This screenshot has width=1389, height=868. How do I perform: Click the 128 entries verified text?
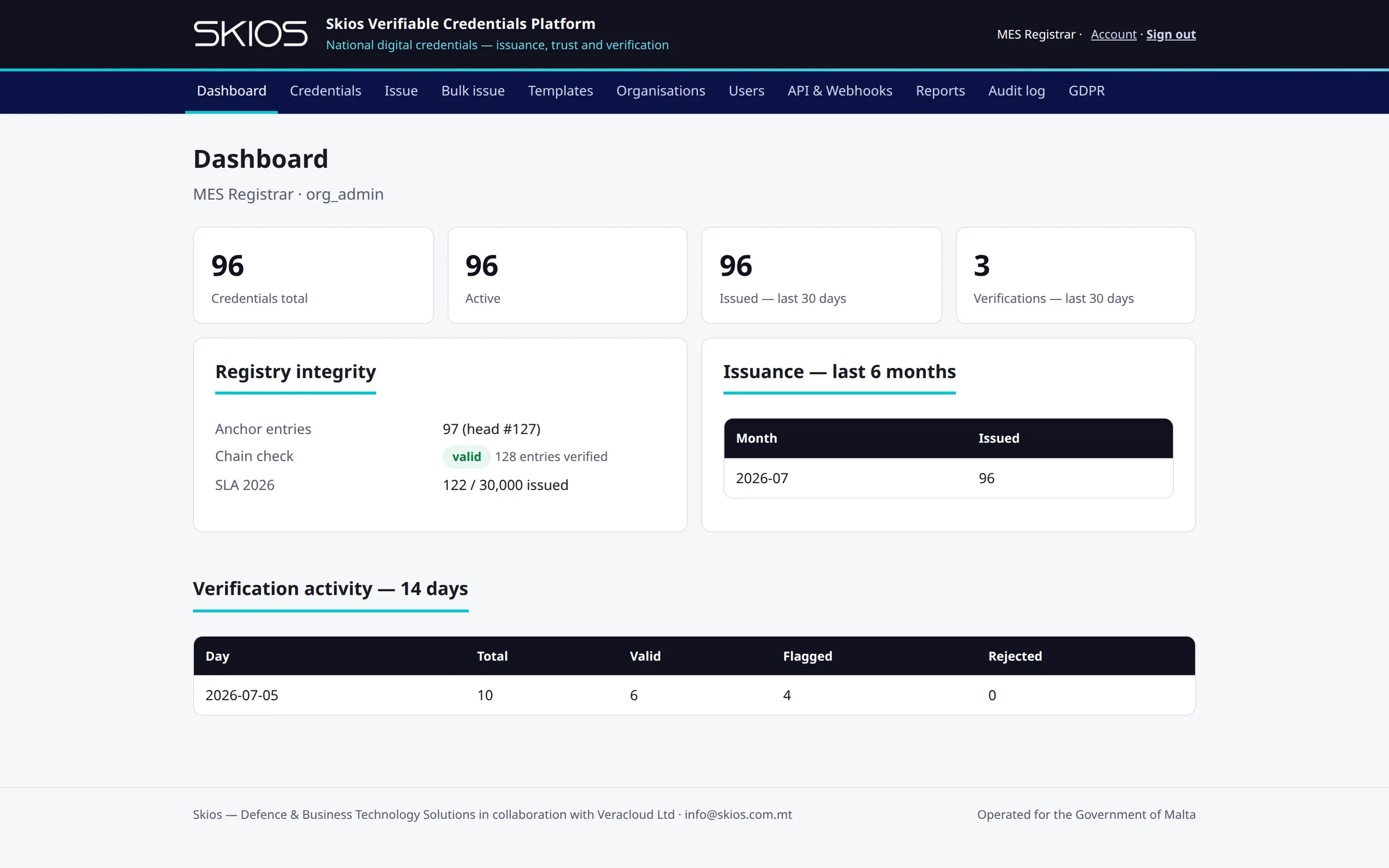click(551, 457)
